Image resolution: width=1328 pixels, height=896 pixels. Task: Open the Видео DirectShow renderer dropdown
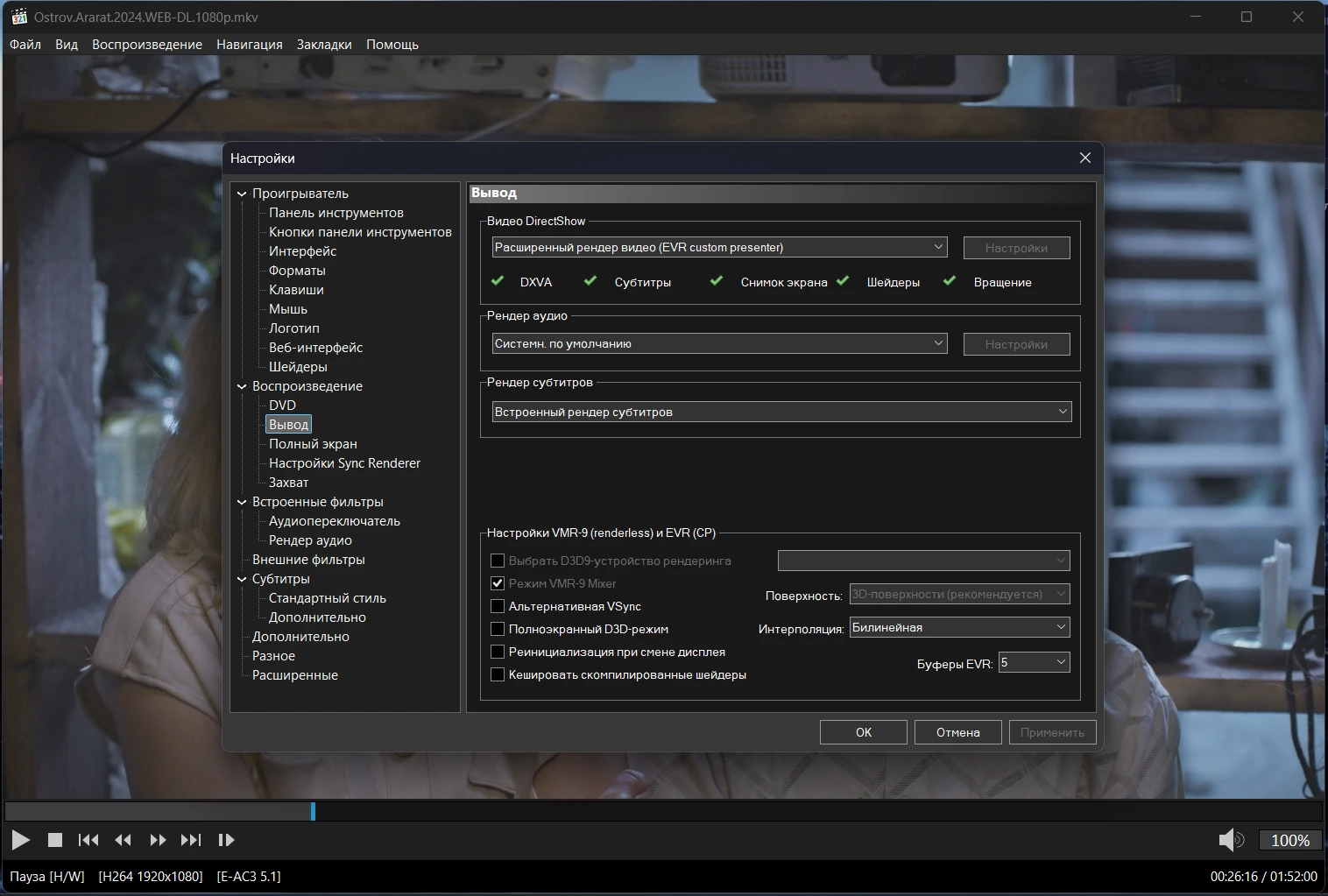click(x=718, y=247)
